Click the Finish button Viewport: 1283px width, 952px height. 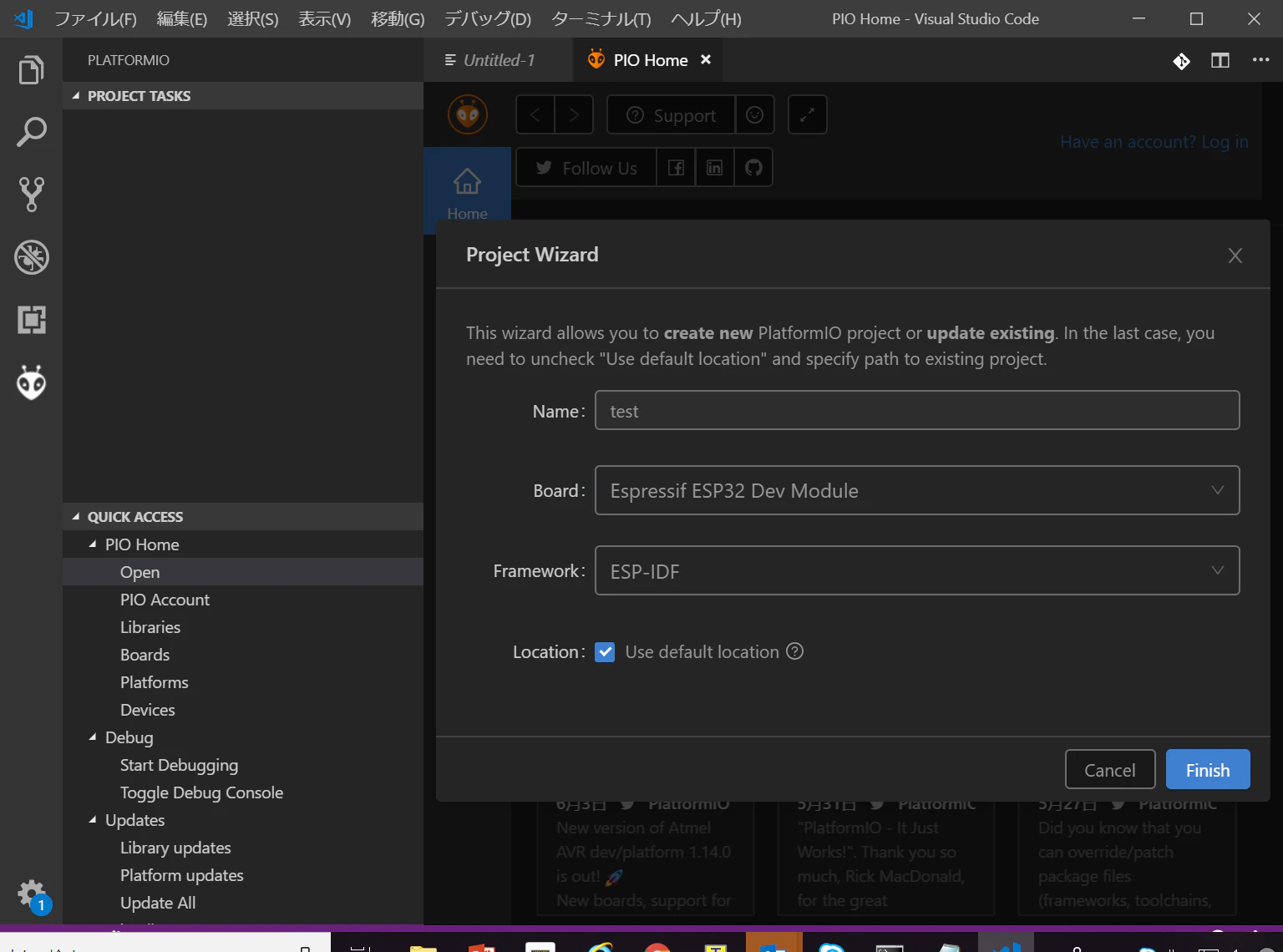[1208, 769]
